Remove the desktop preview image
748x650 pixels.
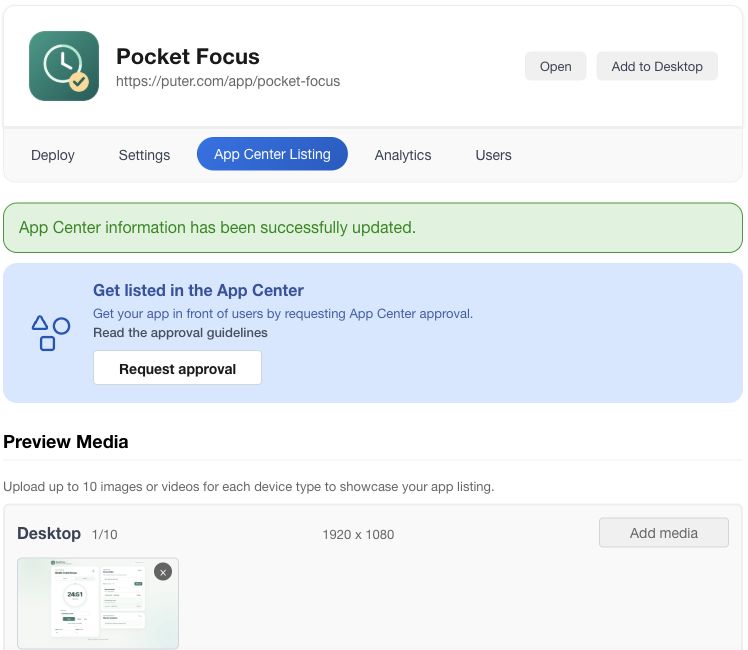click(x=163, y=572)
